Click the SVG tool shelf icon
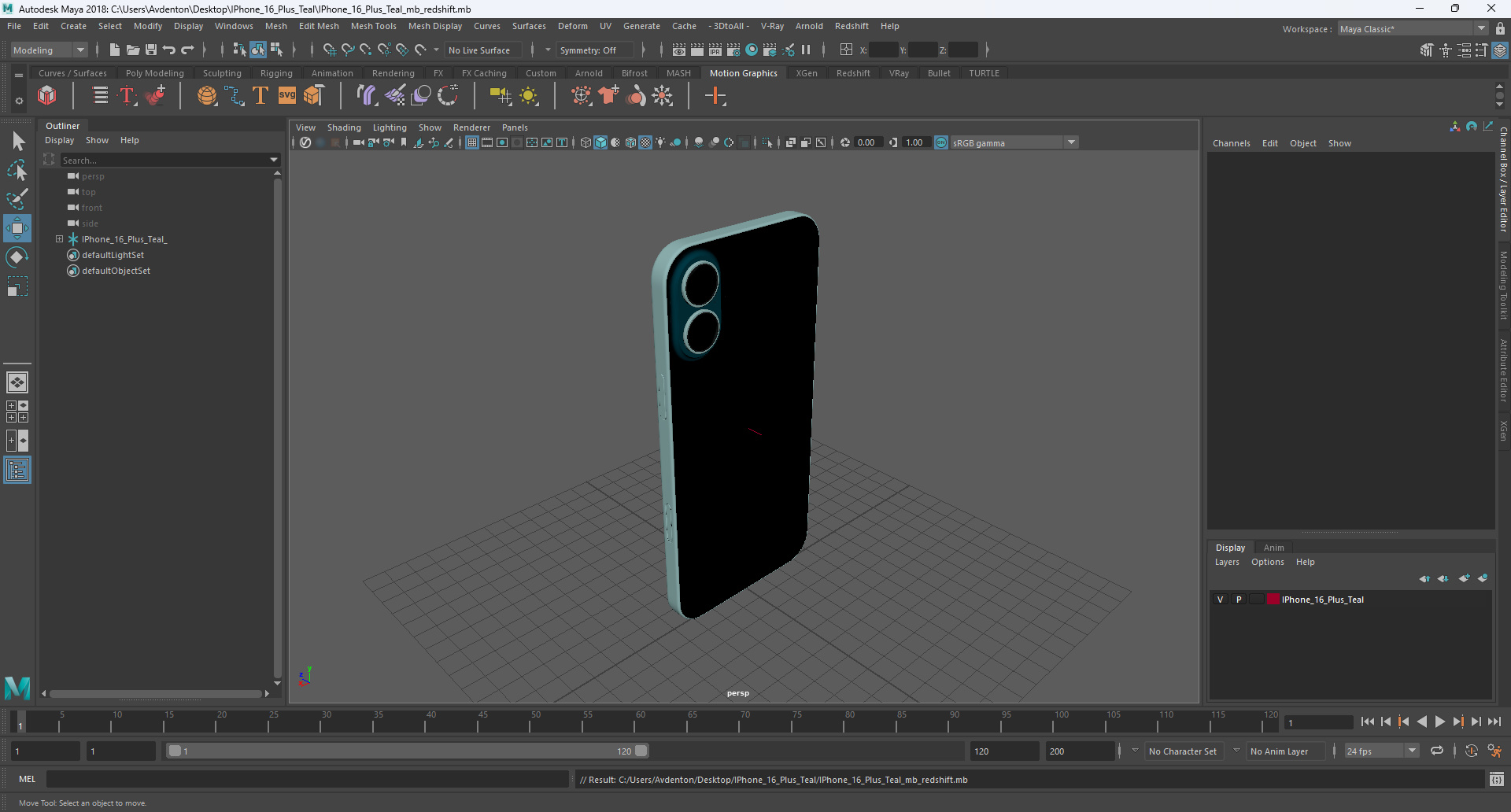 click(287, 96)
